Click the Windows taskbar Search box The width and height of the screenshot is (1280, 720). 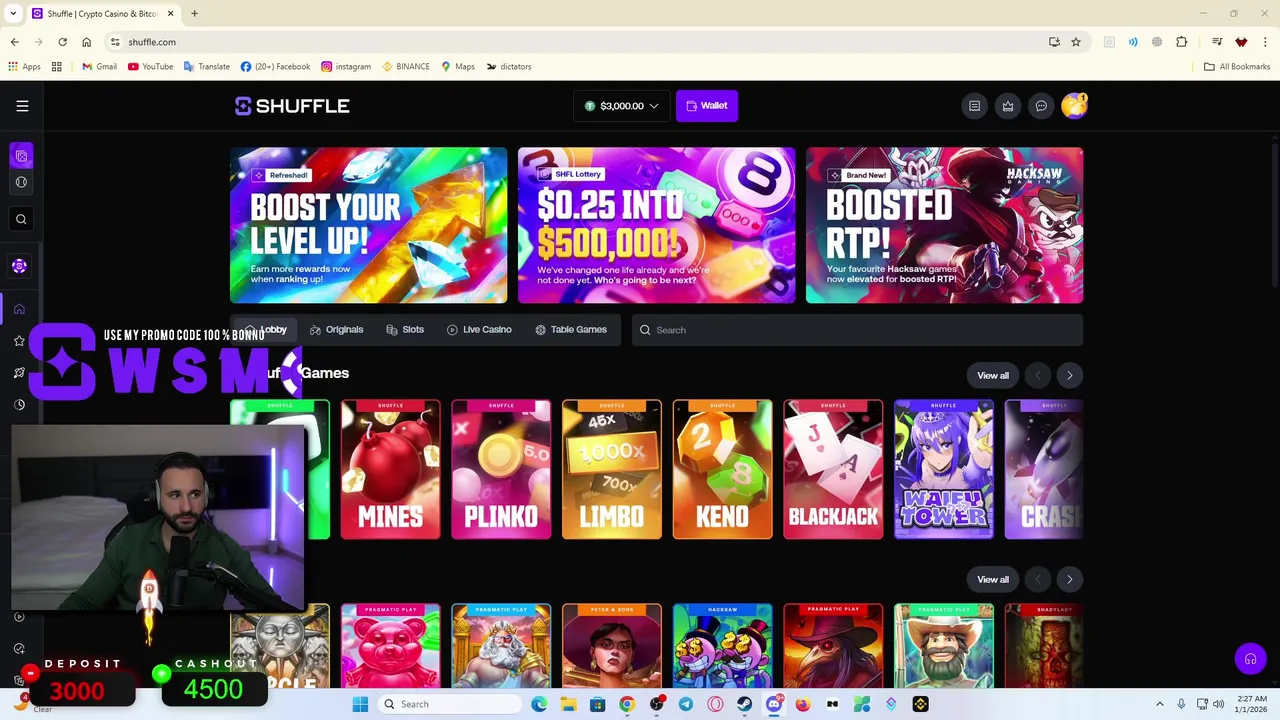coord(450,704)
